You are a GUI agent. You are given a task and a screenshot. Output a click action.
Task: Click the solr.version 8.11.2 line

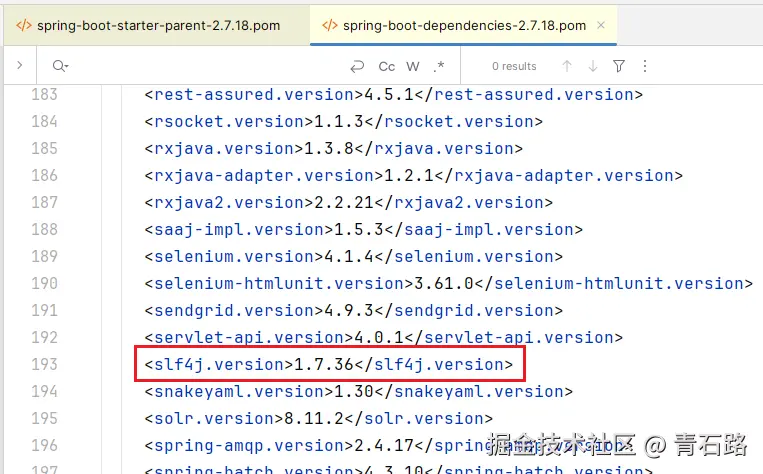(318, 419)
